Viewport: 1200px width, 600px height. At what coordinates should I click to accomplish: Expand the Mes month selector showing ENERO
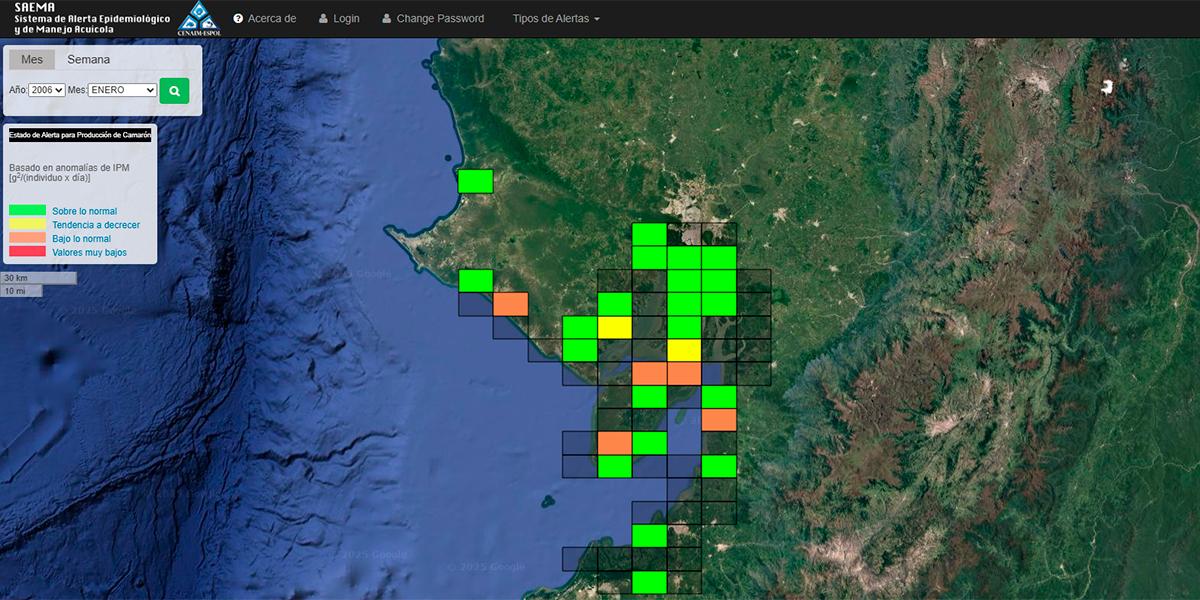tap(122, 90)
